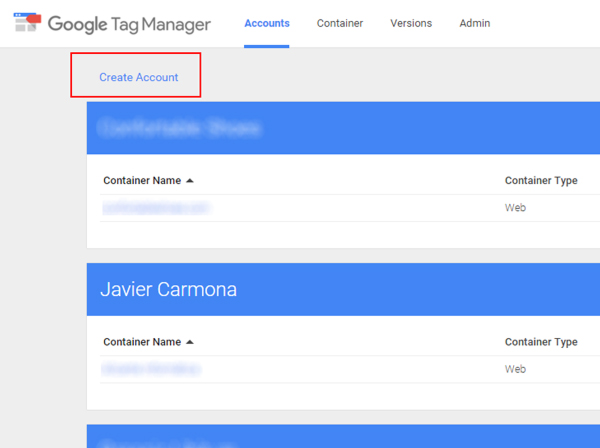Sort by Container Name under Javier Carmona

(x=148, y=342)
